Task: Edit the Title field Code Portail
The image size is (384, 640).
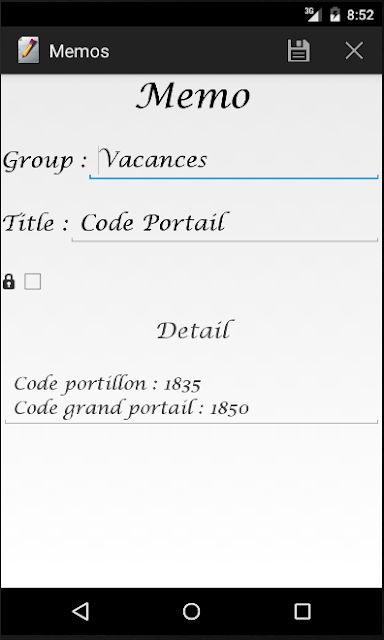Action: click(225, 224)
